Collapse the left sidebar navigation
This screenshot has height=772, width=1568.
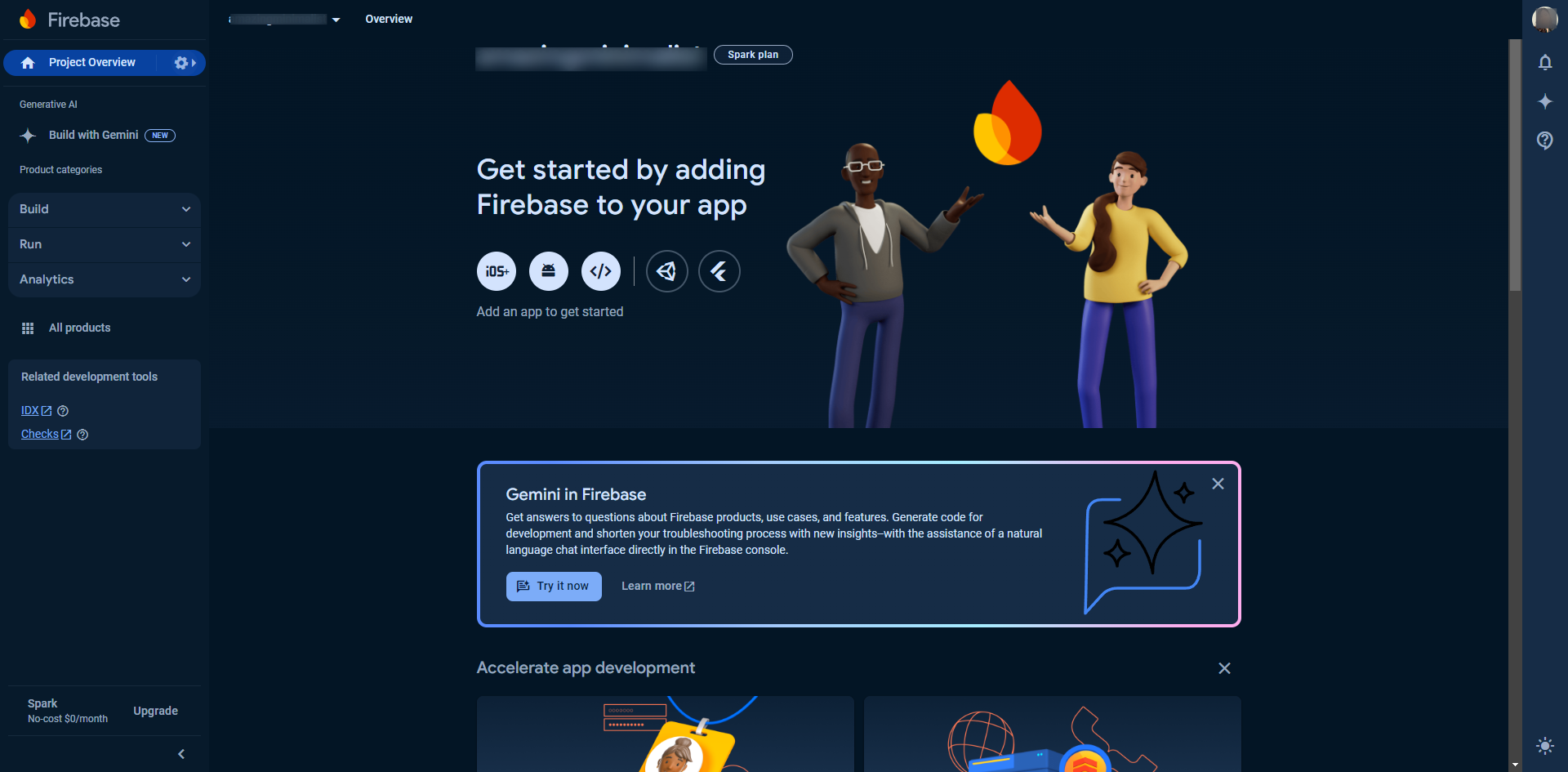pos(181,754)
